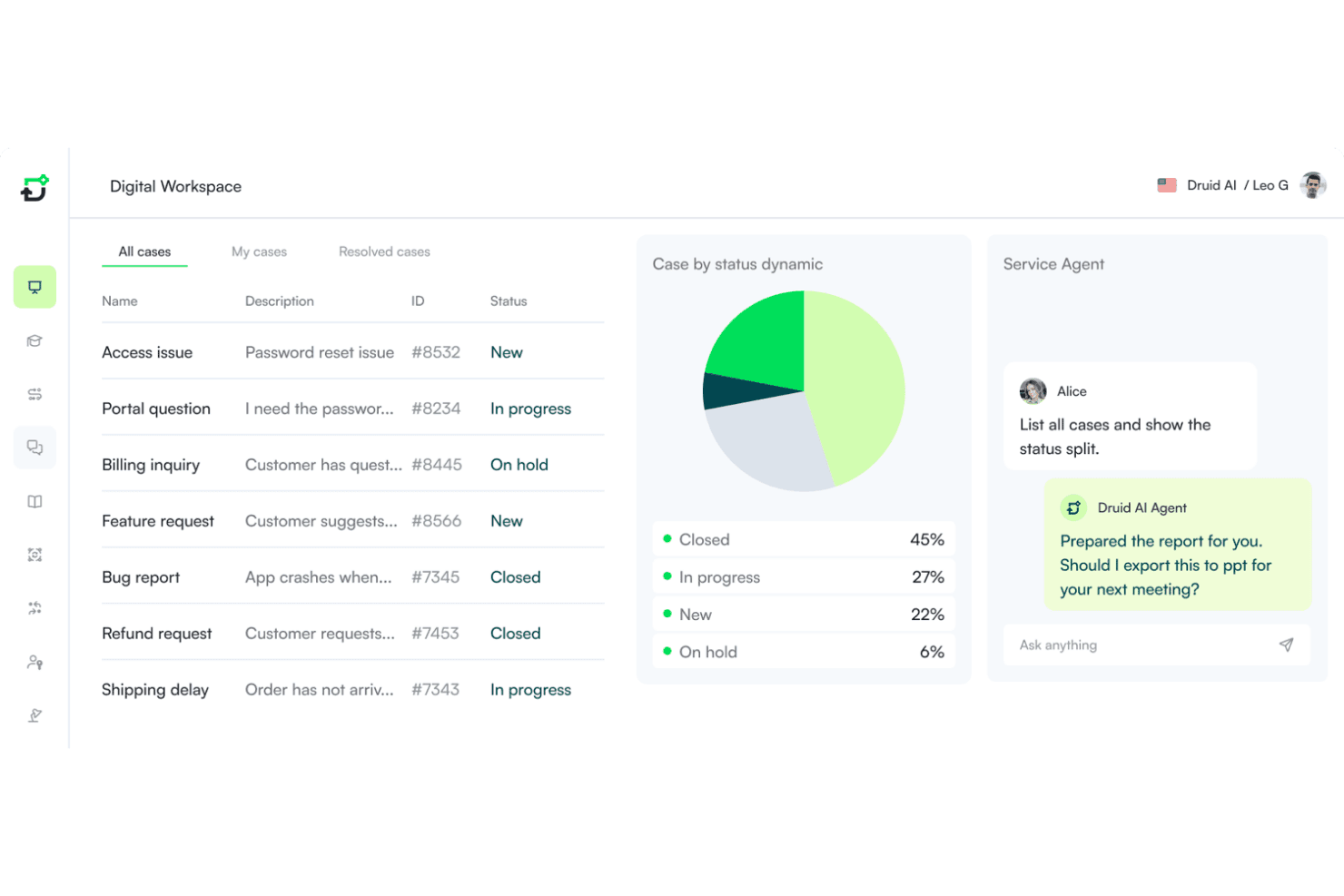Open the face scan sidebar icon

tap(35, 555)
